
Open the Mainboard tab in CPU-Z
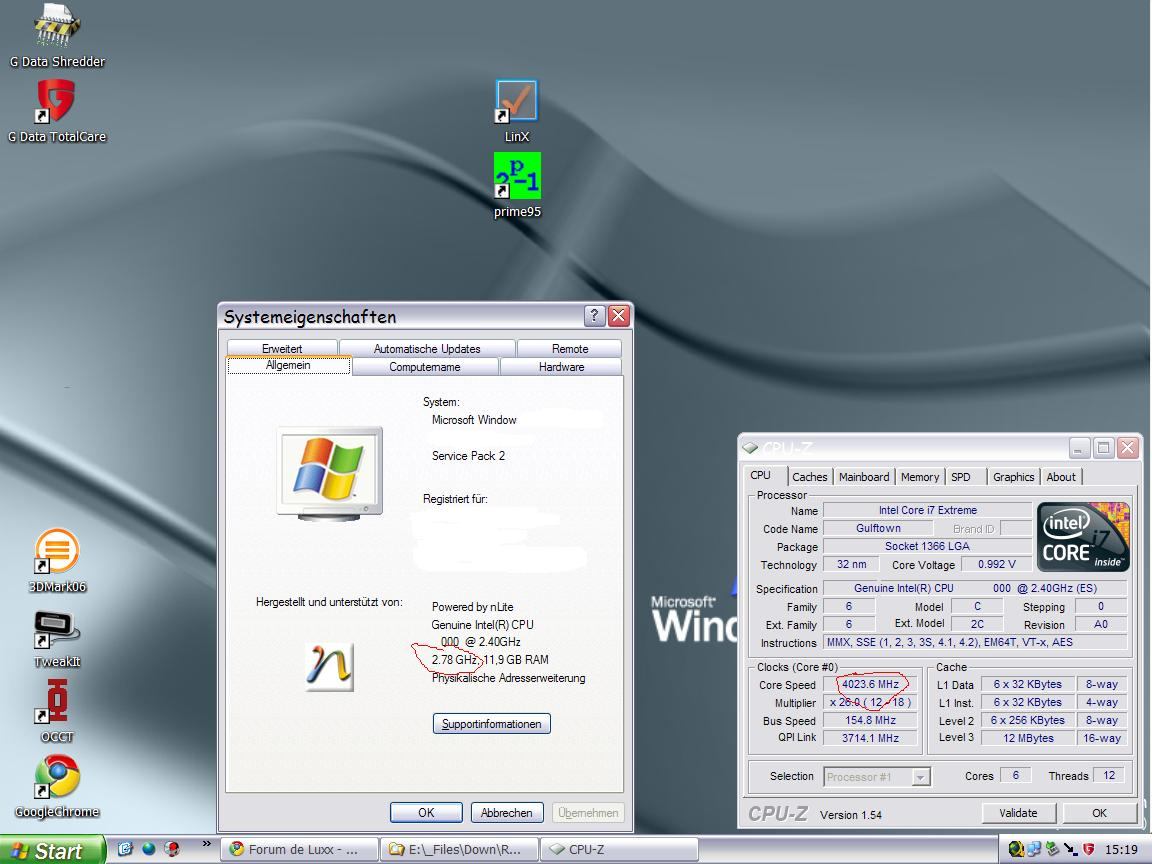[x=864, y=477]
